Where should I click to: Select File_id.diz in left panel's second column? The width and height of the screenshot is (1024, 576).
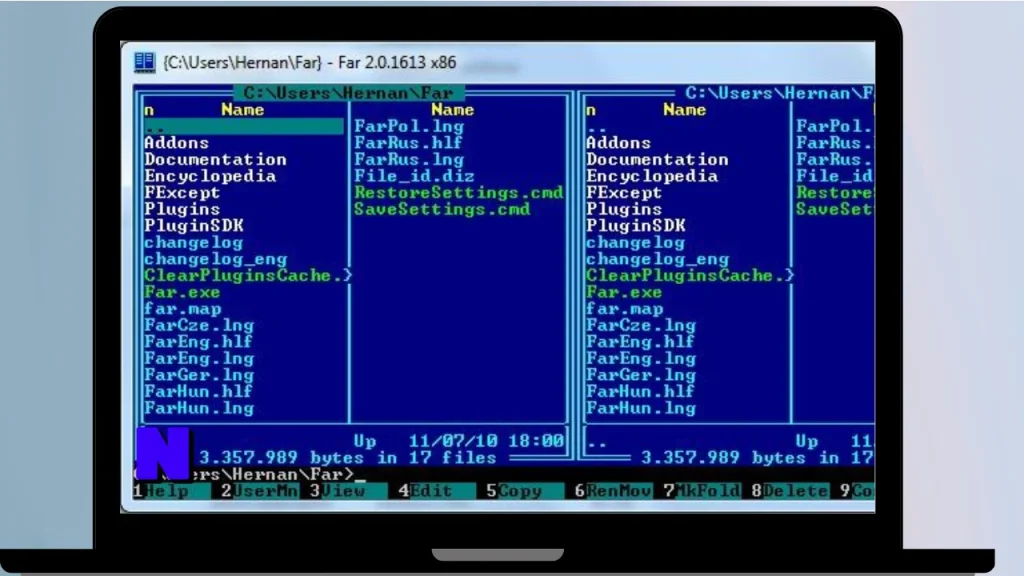[x=414, y=176]
